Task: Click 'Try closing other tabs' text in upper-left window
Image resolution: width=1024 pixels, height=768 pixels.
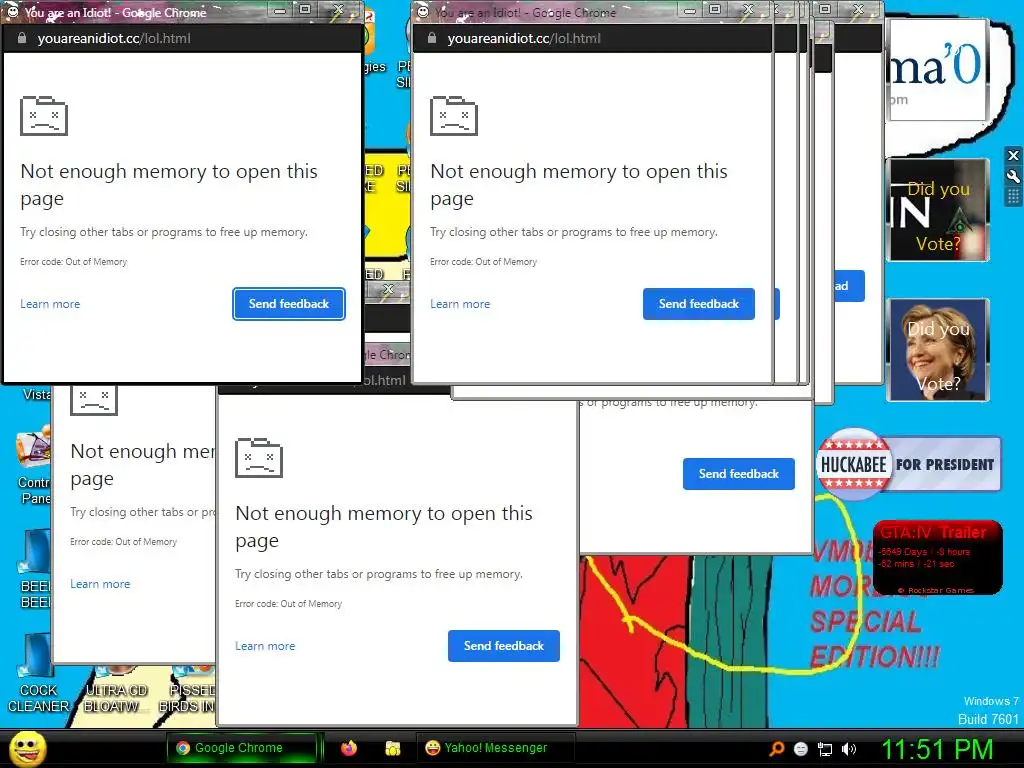Action: (163, 232)
